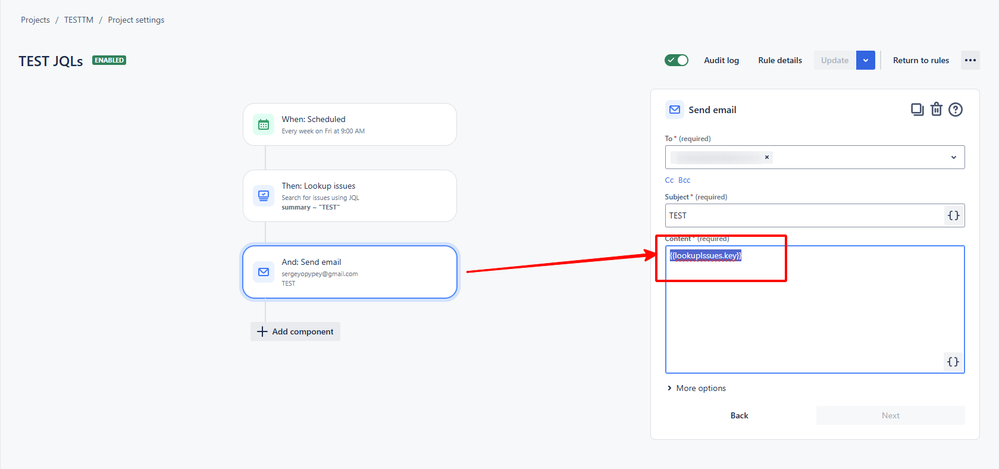The width and height of the screenshot is (999, 469).
Task: Click the duplicate component icon
Action: click(917, 110)
